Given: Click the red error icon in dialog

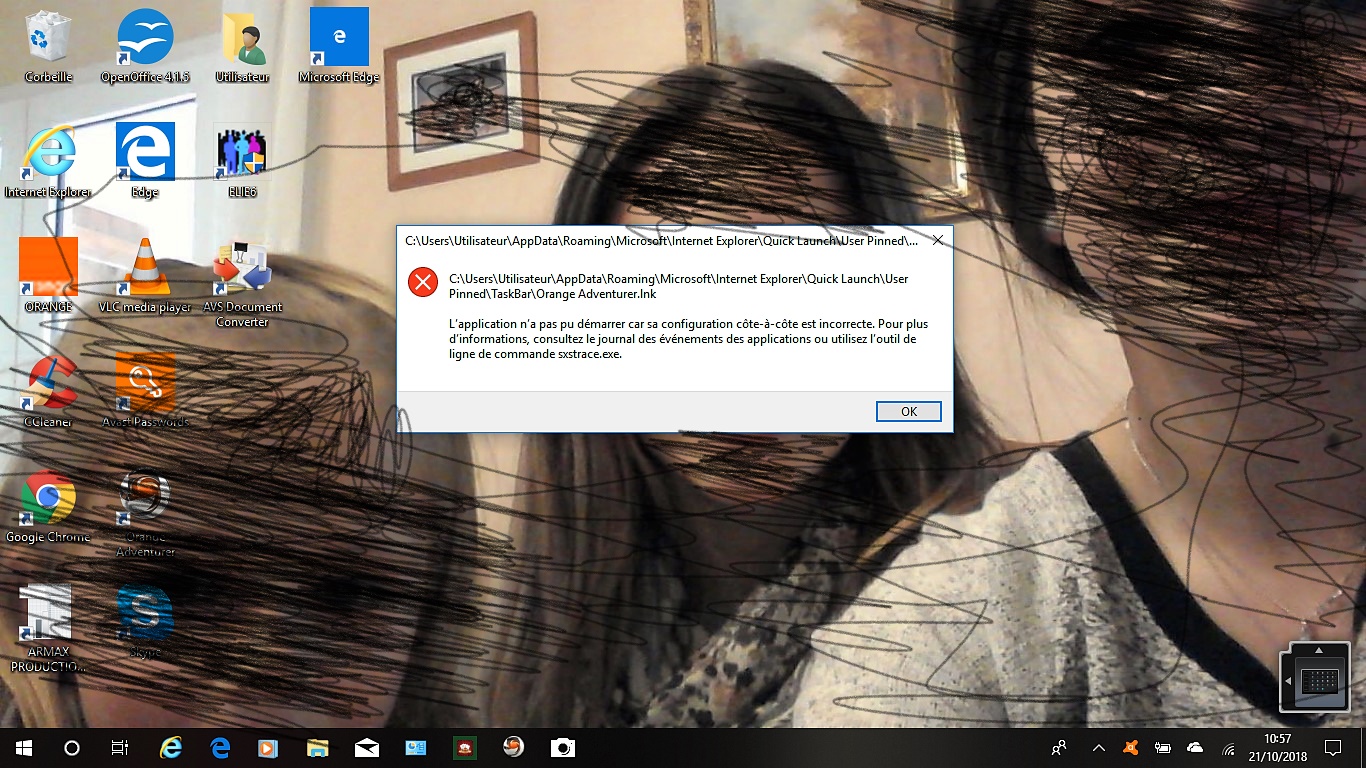Looking at the screenshot, I should click(x=423, y=283).
